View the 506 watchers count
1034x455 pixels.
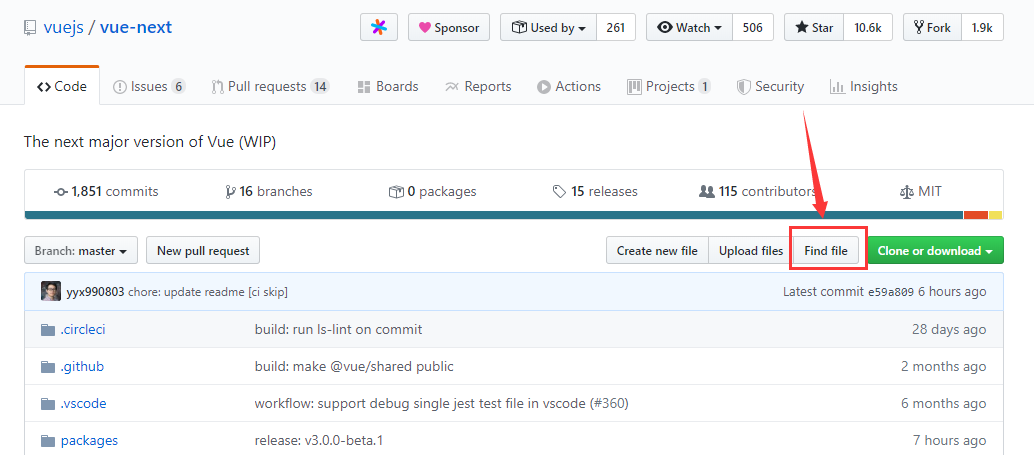[x=752, y=28]
